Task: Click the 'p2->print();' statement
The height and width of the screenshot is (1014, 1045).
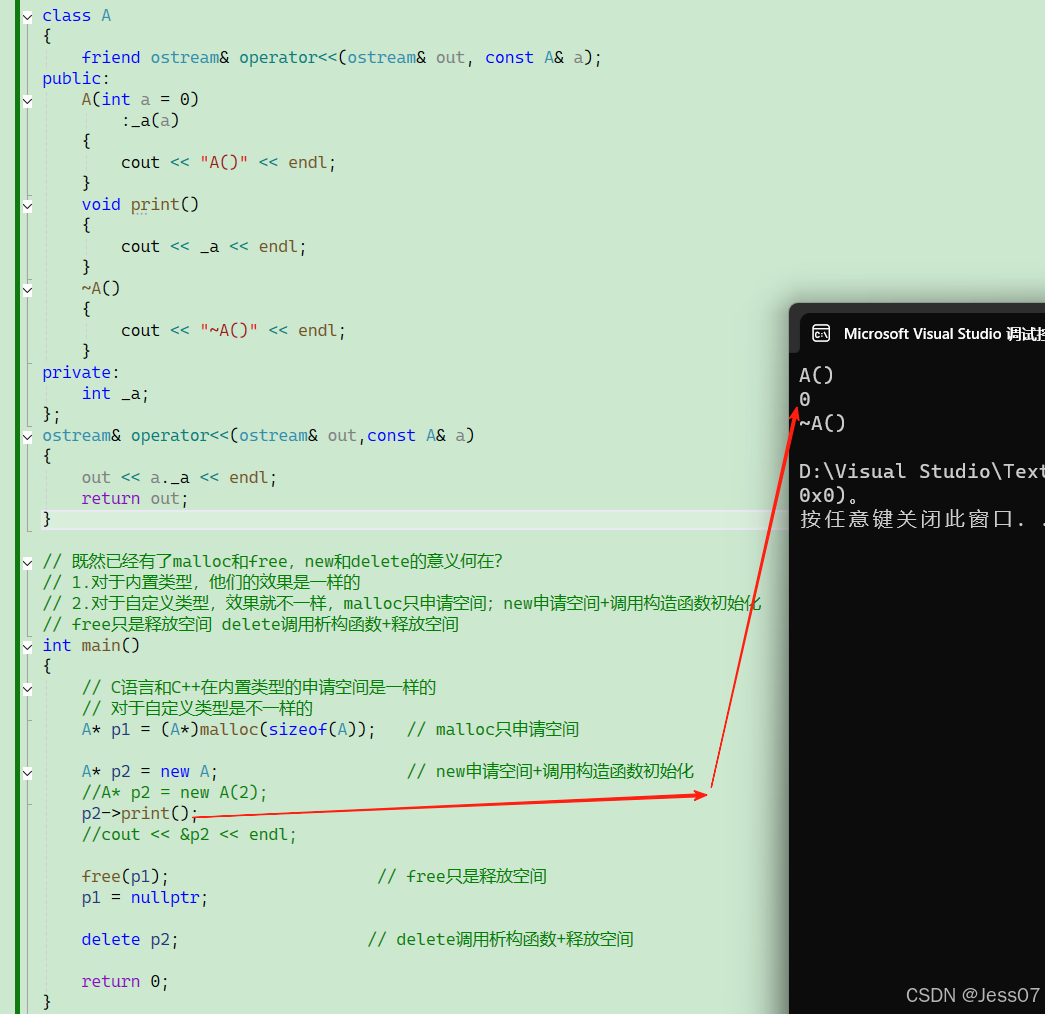Action: [x=139, y=814]
